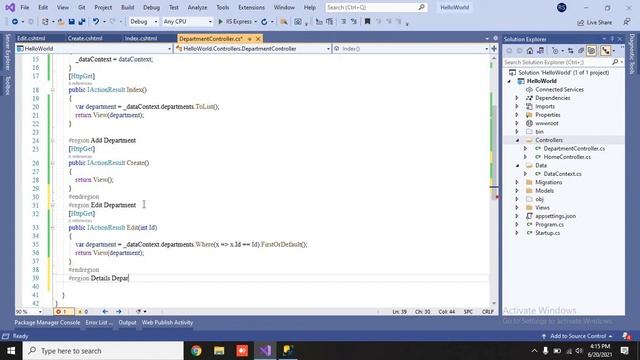Toggle Show All Files in Solution Explorer
The width and height of the screenshot is (640, 360).
pos(591,51)
